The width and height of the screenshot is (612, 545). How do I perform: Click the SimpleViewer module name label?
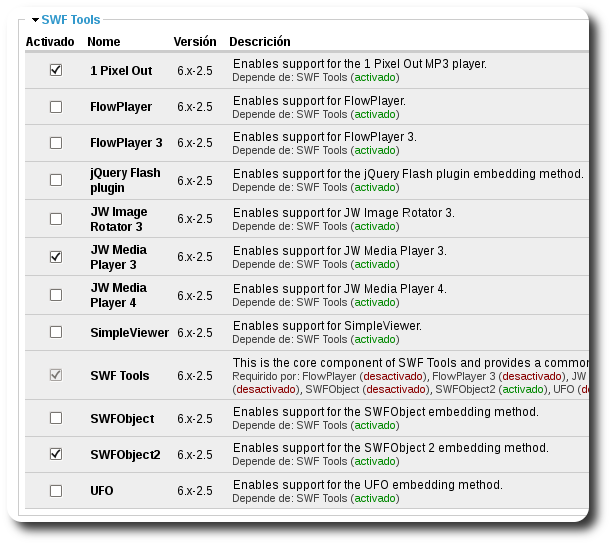pos(129,332)
